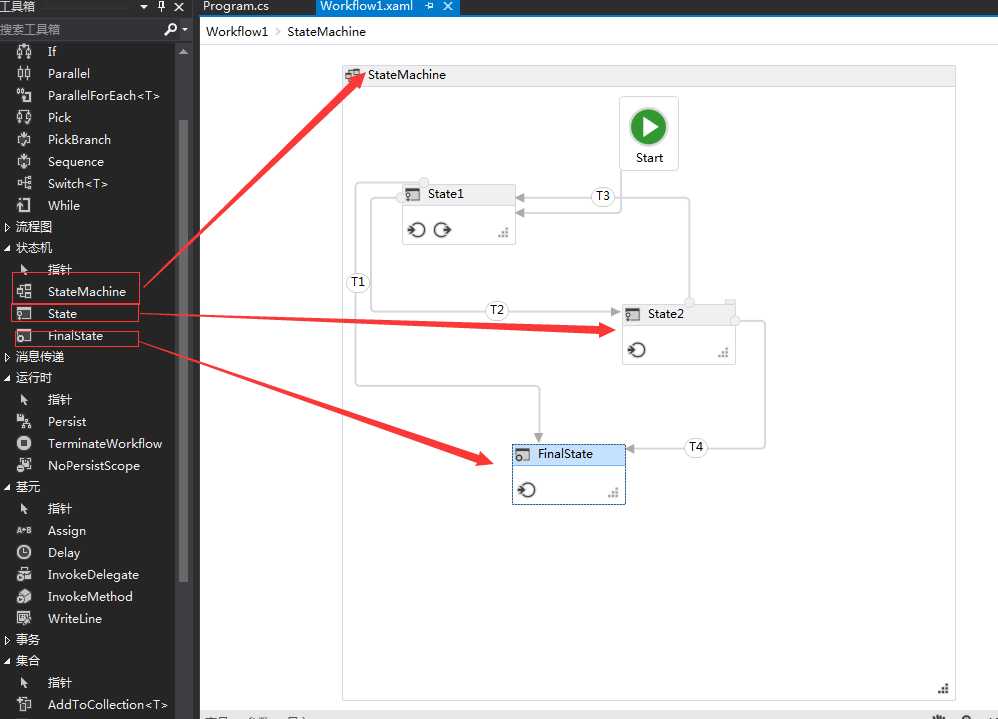Click the State1 resize grip icon
Viewport: 998px width, 719px height.
pos(503,233)
